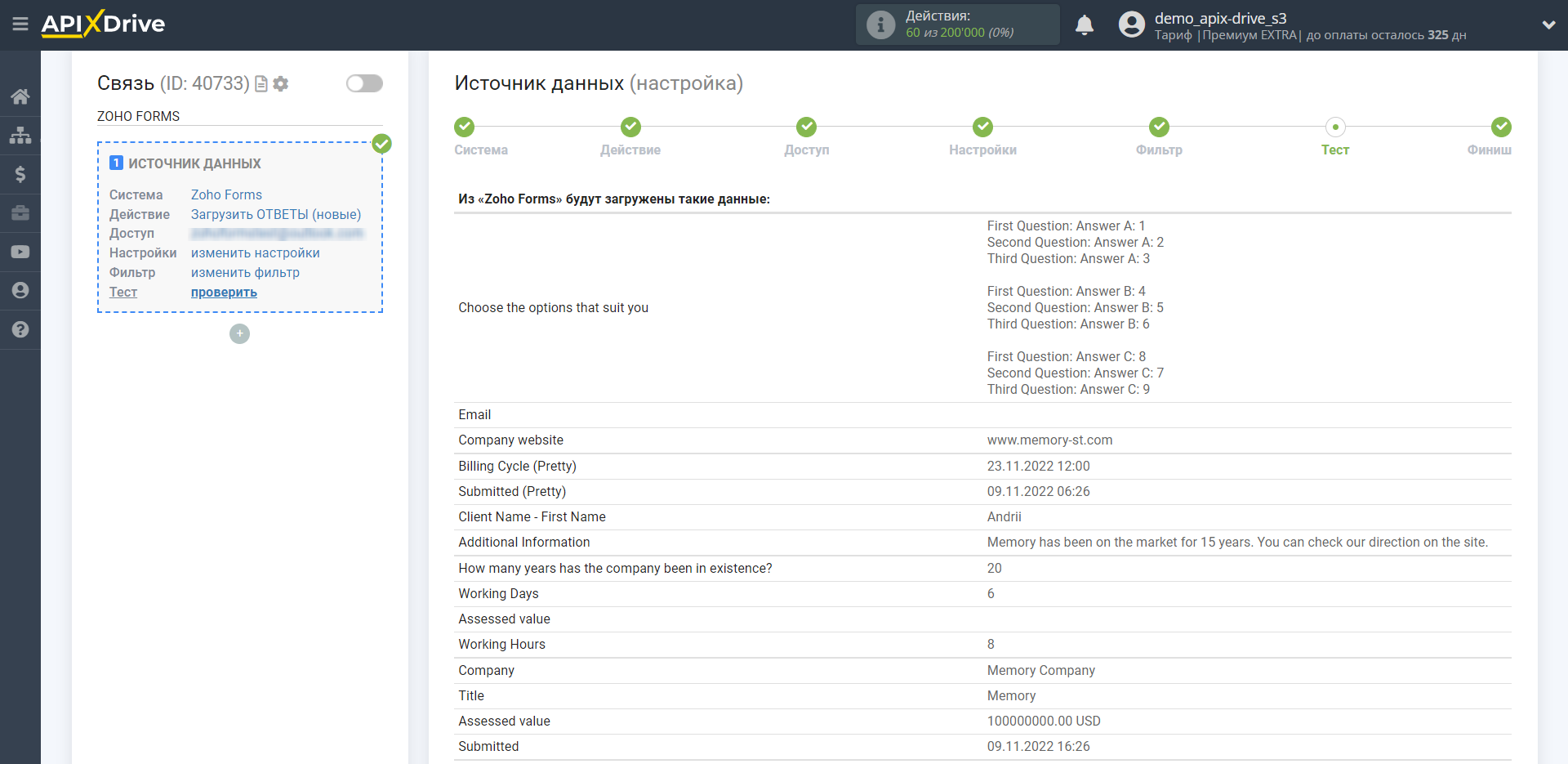Click the Email row label
The image size is (1568, 764).
pos(474,414)
